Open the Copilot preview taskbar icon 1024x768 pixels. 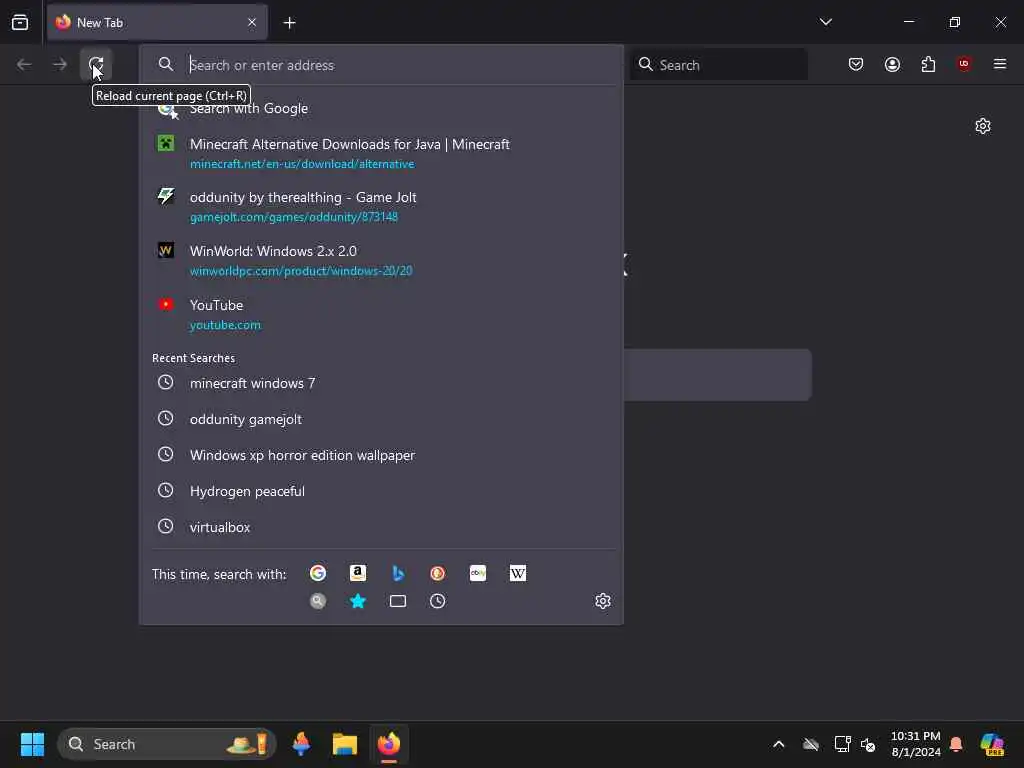(993, 744)
